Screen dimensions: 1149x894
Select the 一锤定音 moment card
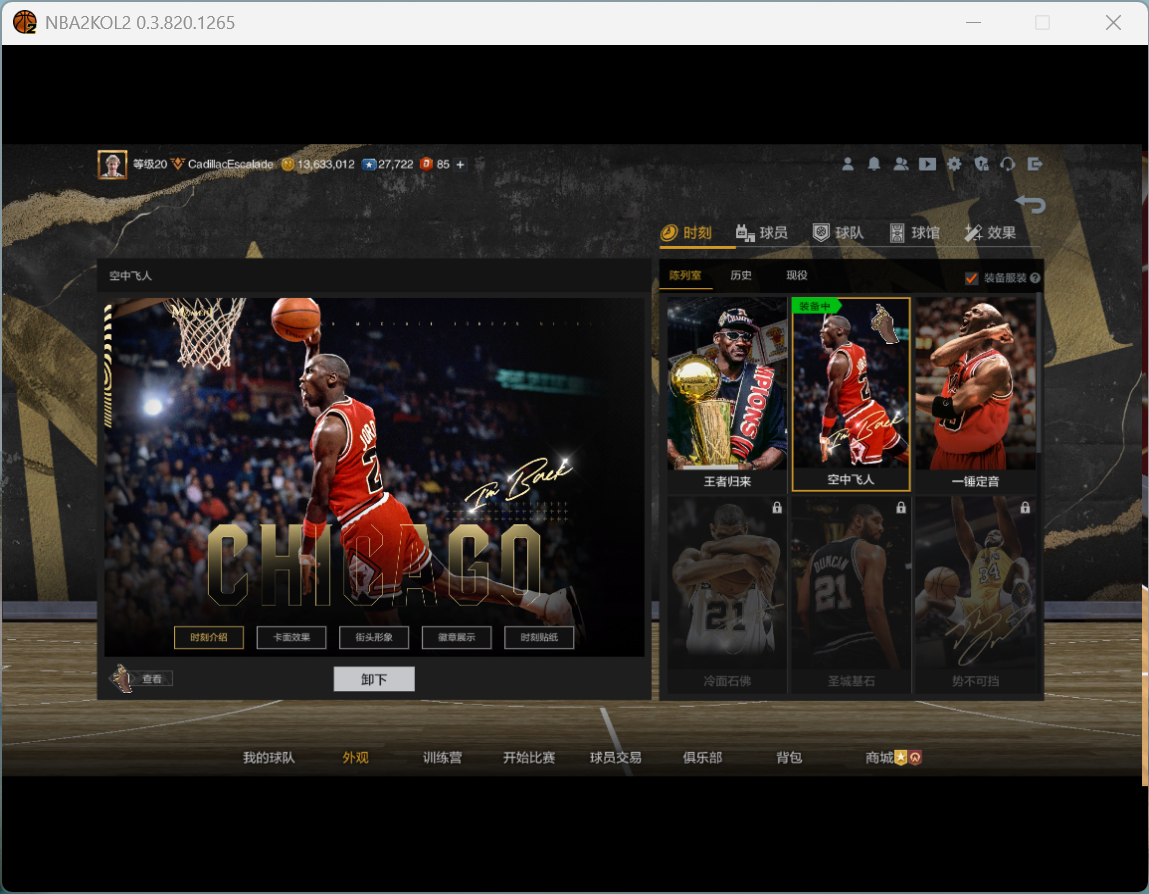click(x=975, y=395)
